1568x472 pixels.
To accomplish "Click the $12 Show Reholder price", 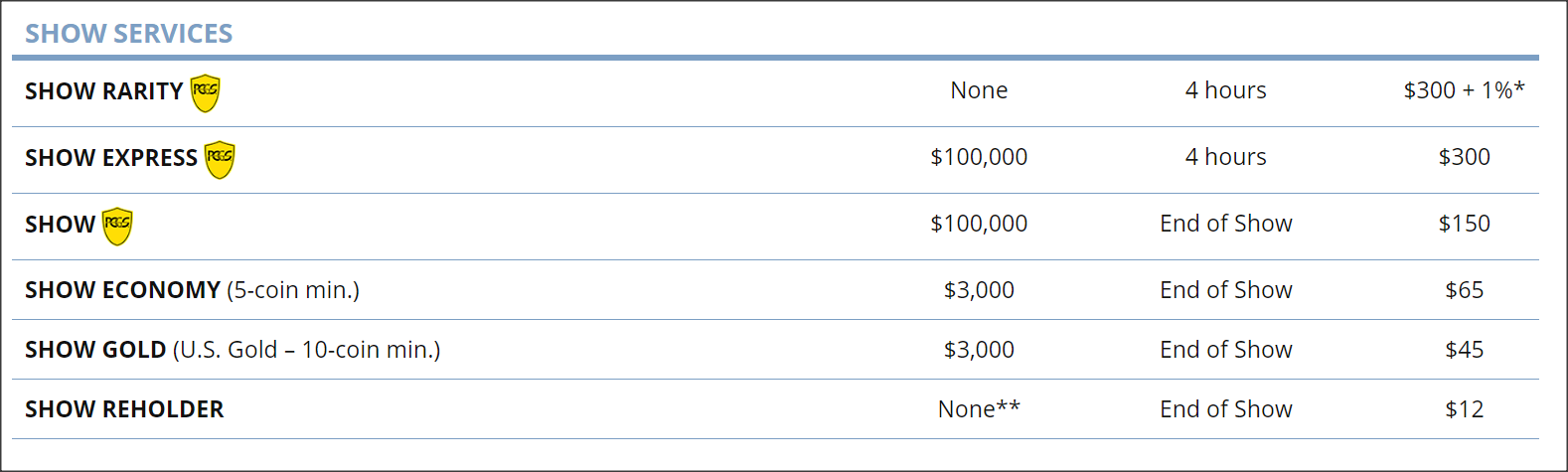I will (x=1464, y=409).
